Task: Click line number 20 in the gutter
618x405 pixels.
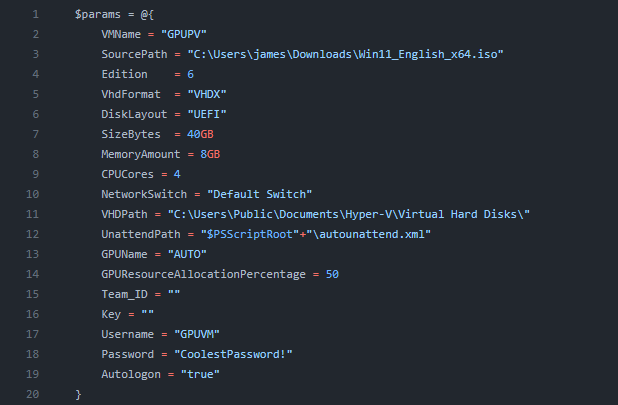Action: tap(32, 395)
